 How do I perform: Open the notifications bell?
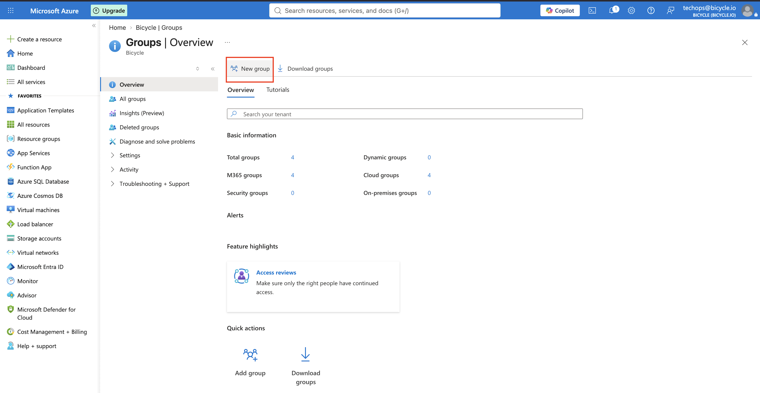613,10
